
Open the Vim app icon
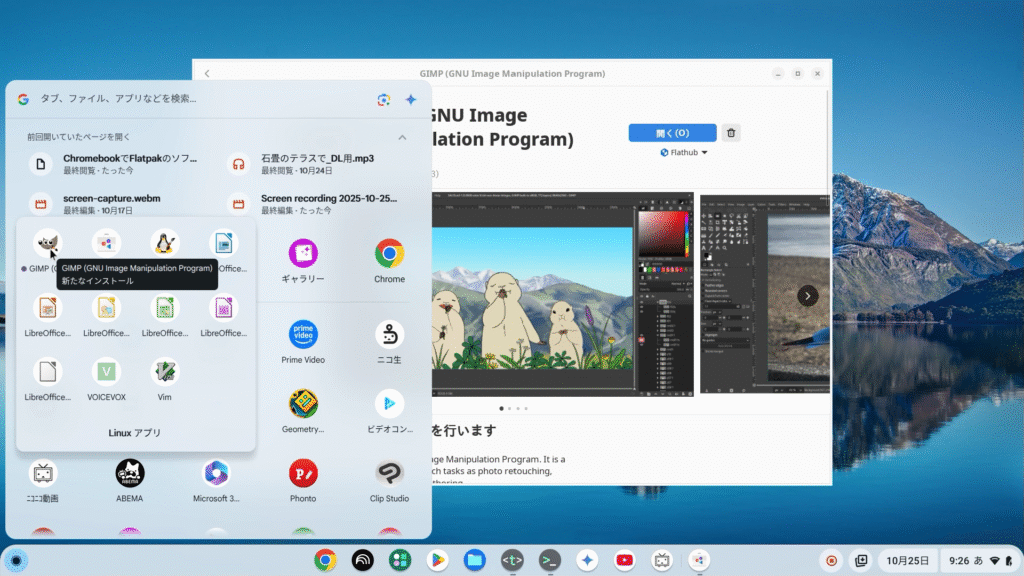[x=165, y=372]
